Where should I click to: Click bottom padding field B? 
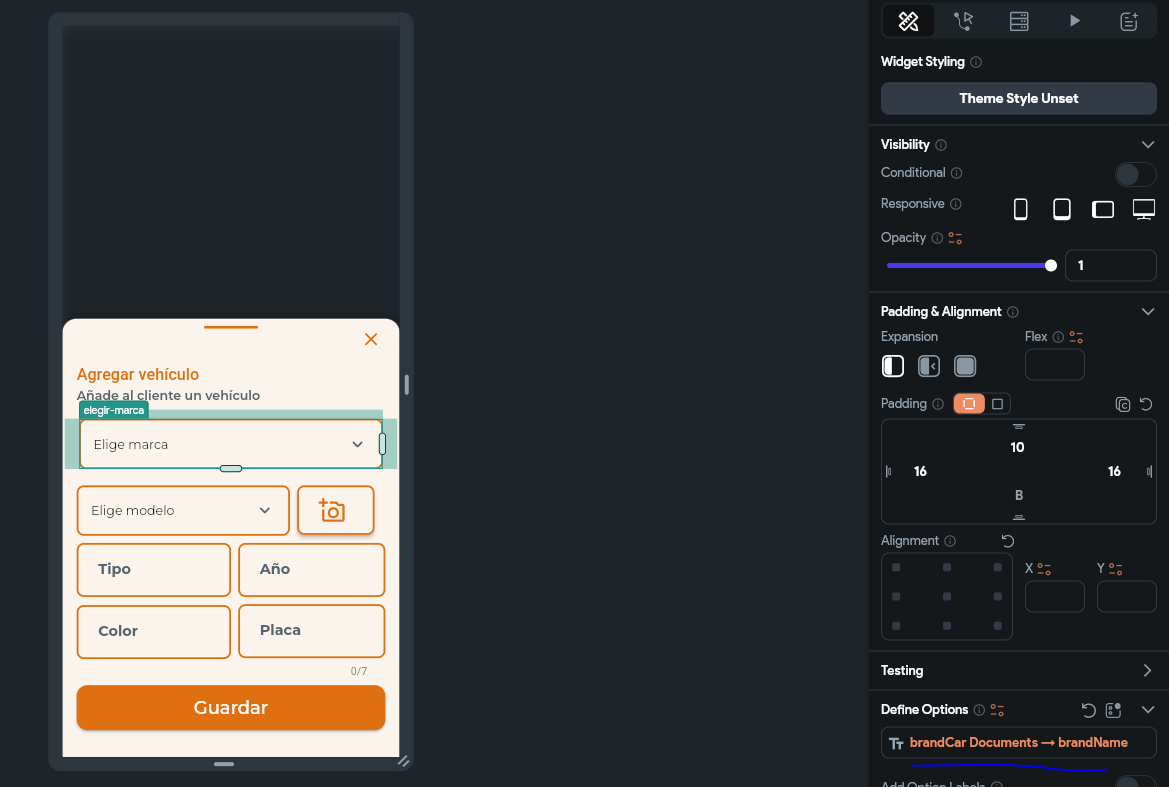pos(1018,496)
